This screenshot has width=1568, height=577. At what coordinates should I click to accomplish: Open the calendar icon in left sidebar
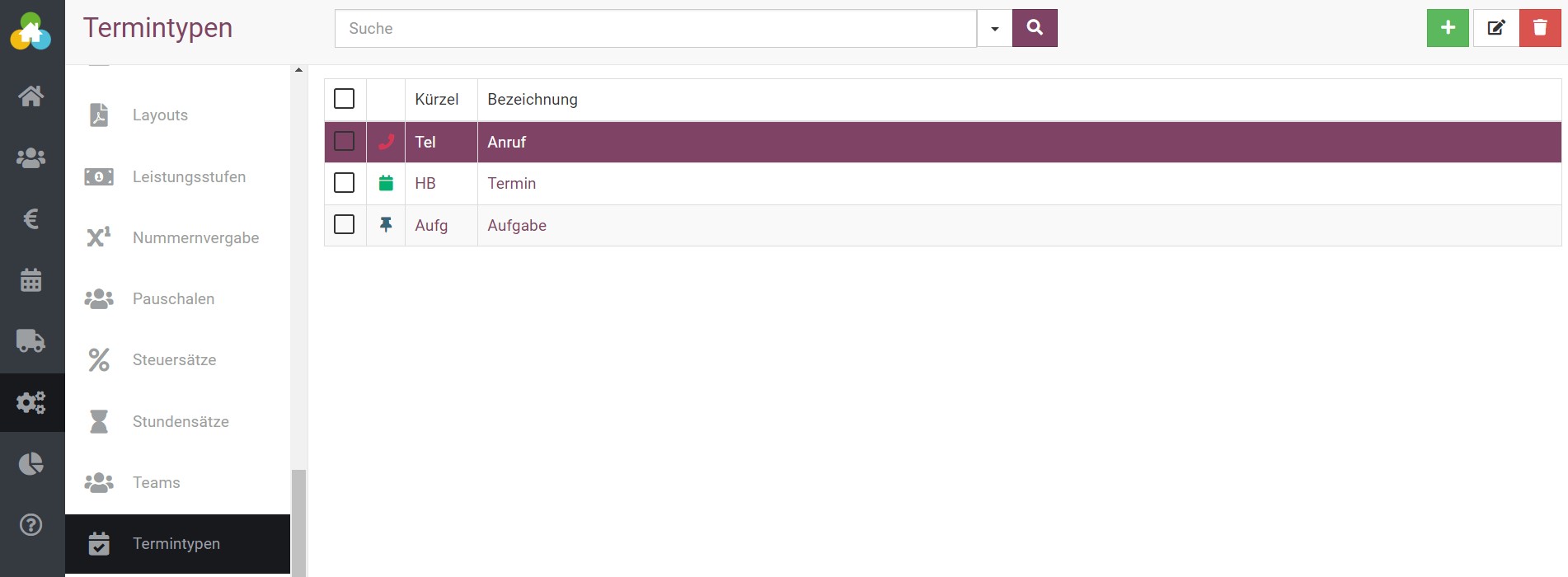coord(31,280)
